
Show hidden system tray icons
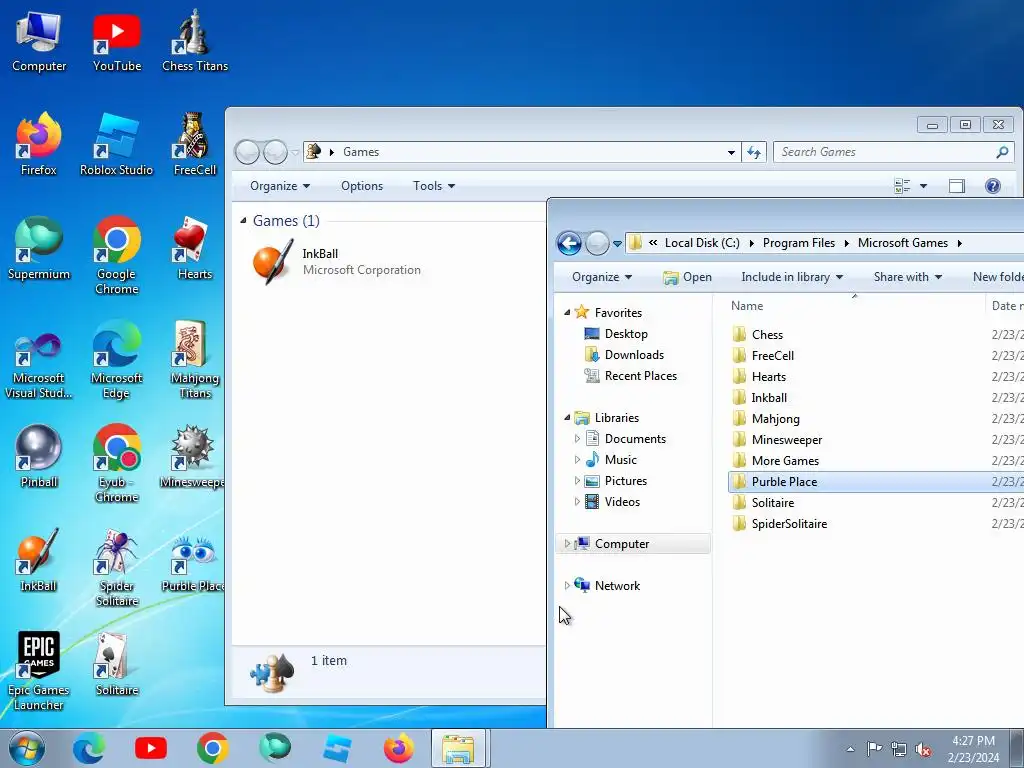point(850,749)
